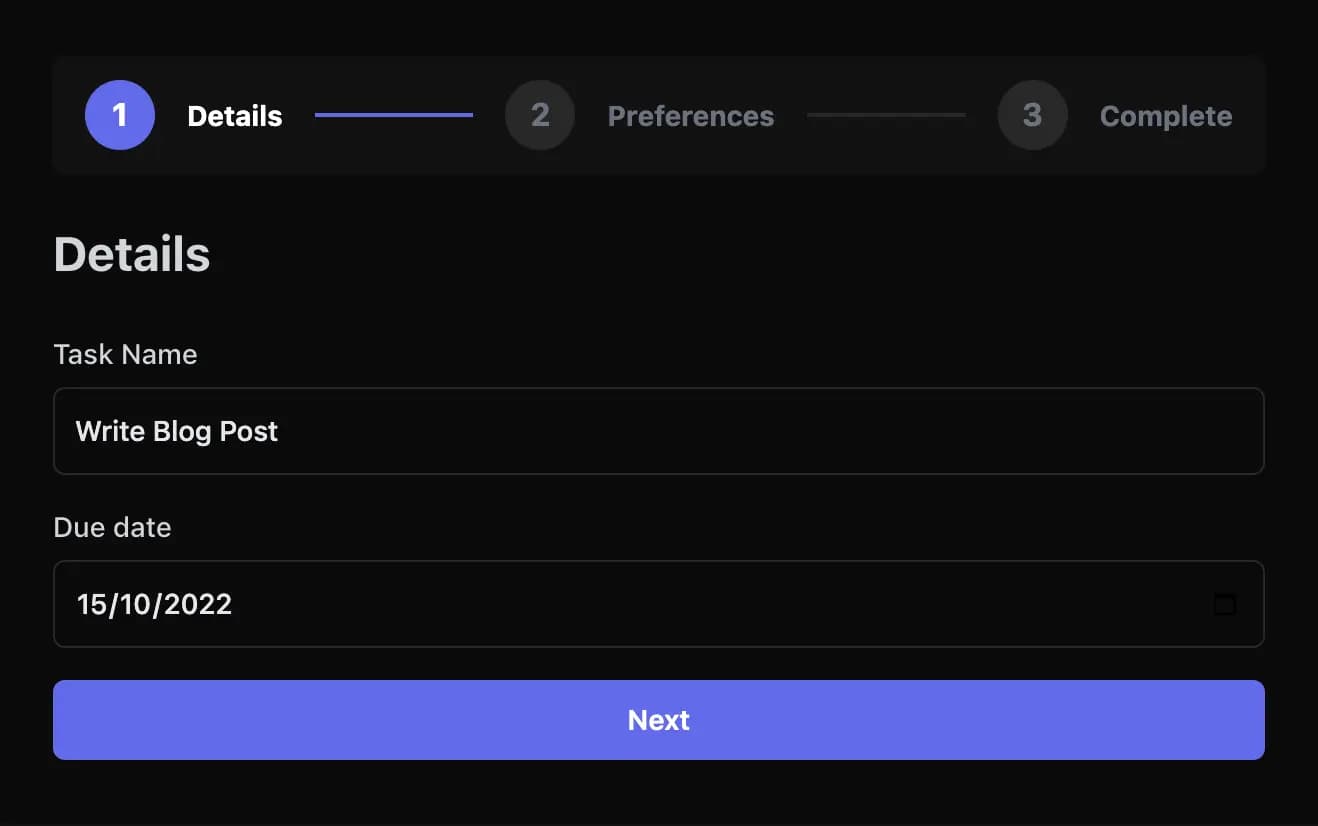
Task: Select the day value 15 in date
Action: [x=91, y=604]
